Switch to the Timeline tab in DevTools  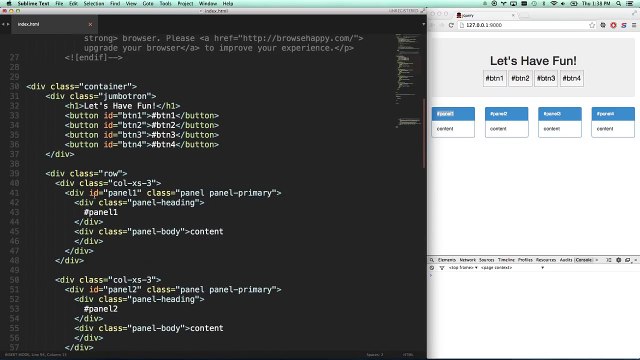tap(506, 260)
